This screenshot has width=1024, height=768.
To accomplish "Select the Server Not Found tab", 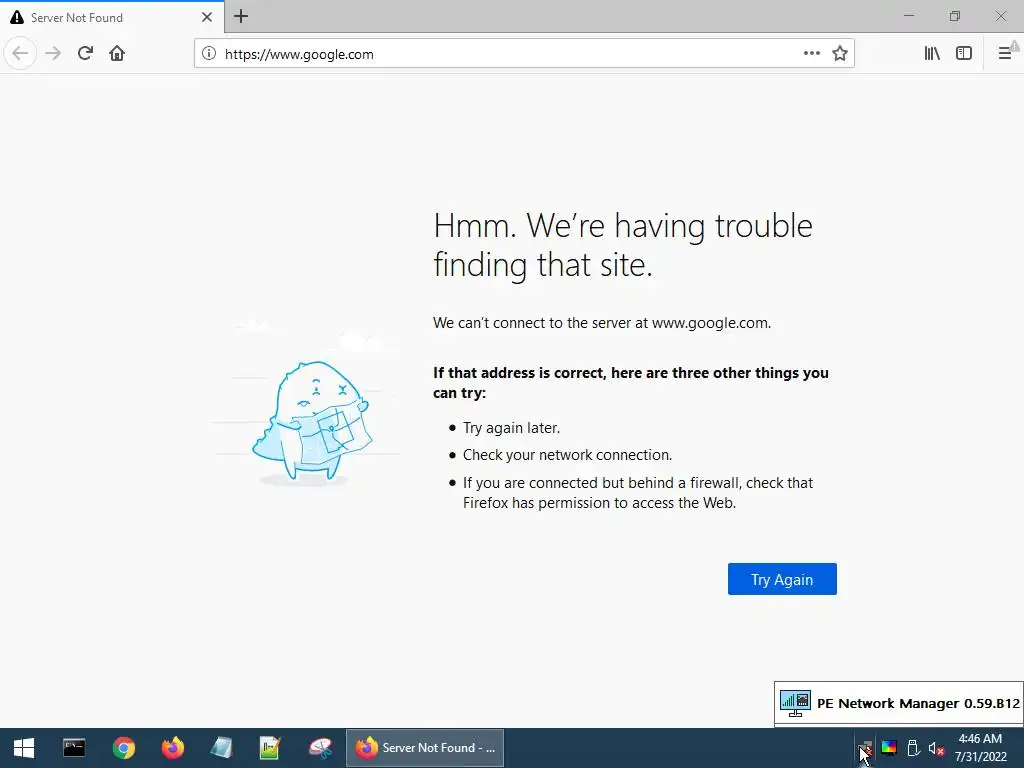I will click(x=112, y=17).
